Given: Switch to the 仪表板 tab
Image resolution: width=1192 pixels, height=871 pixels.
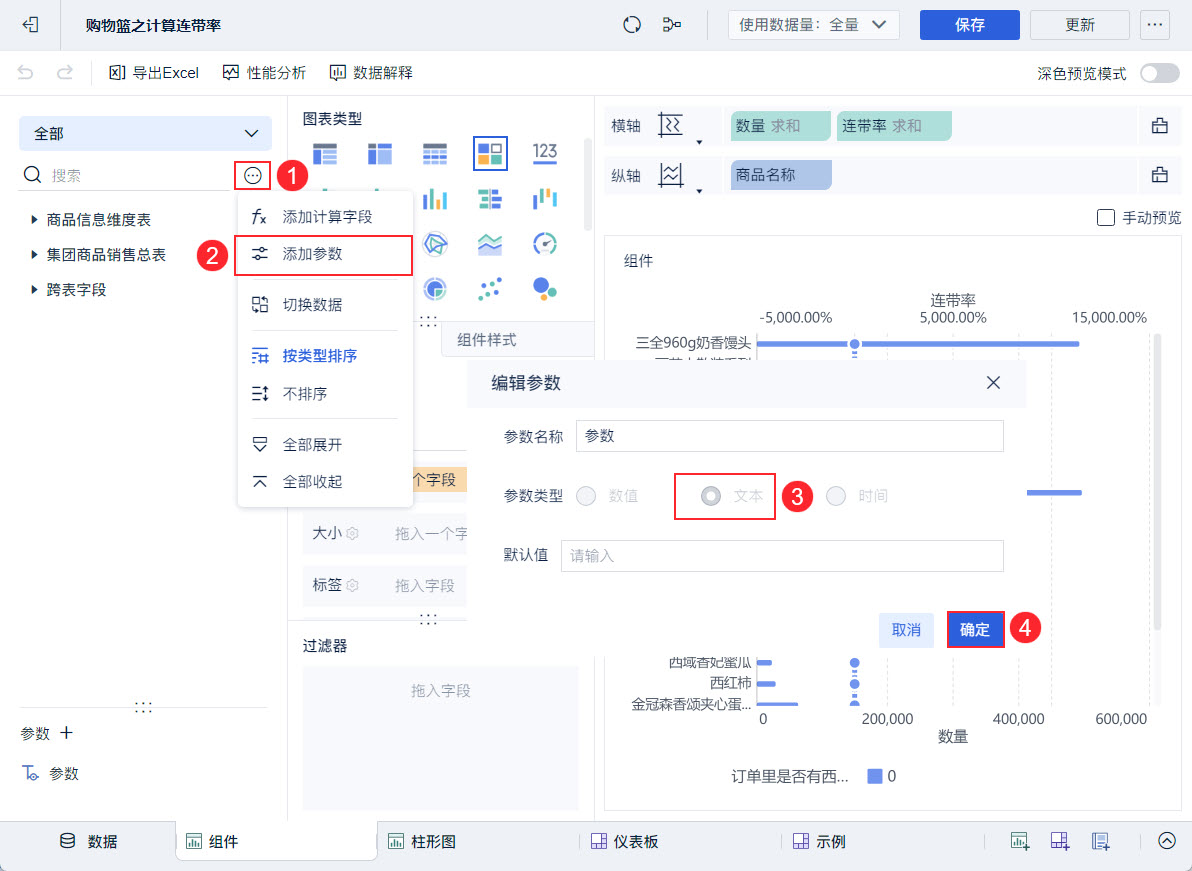Looking at the screenshot, I should point(625,841).
